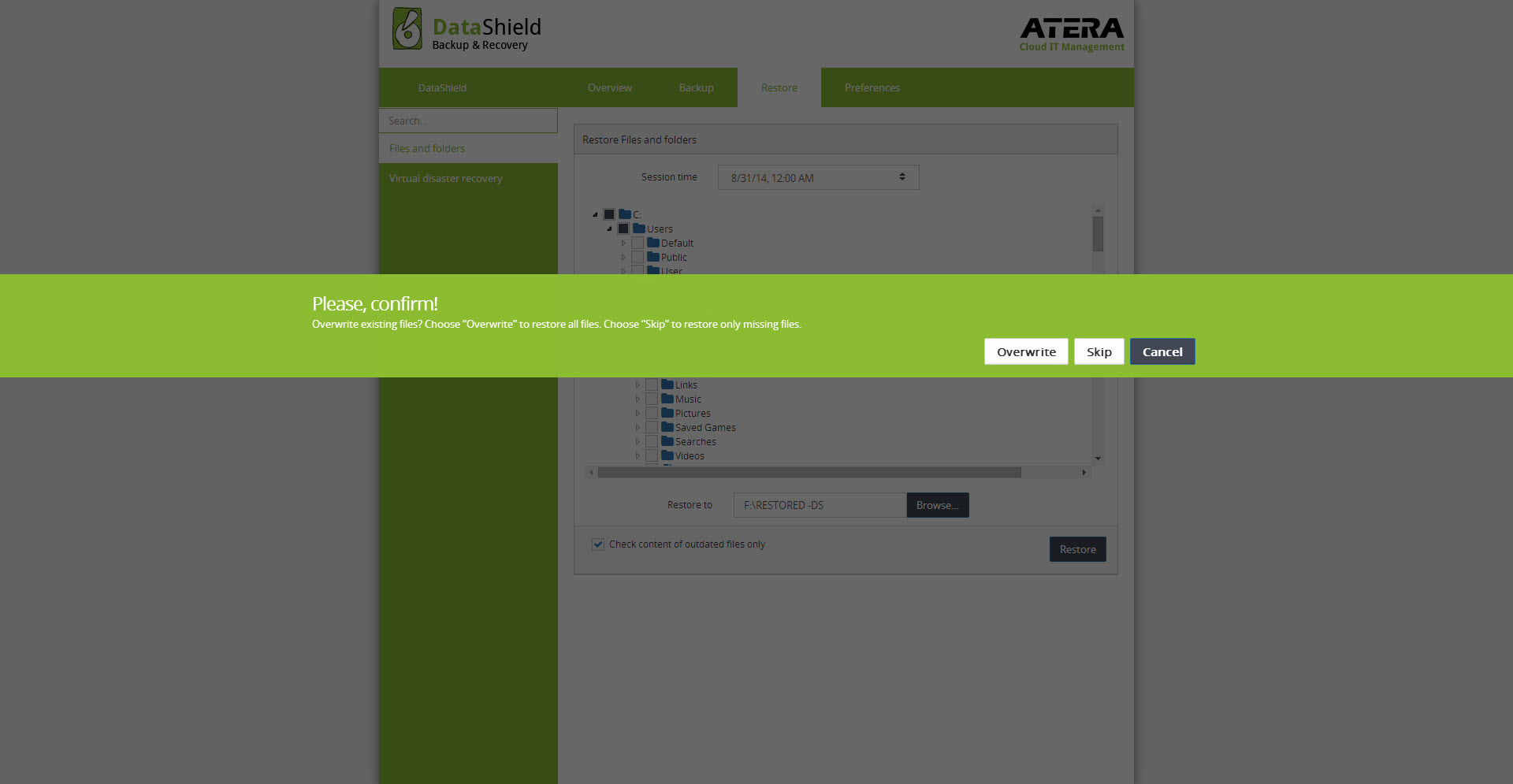This screenshot has height=784, width=1513.
Task: Click the ATERA Cloud IT Management logo
Action: click(1072, 33)
